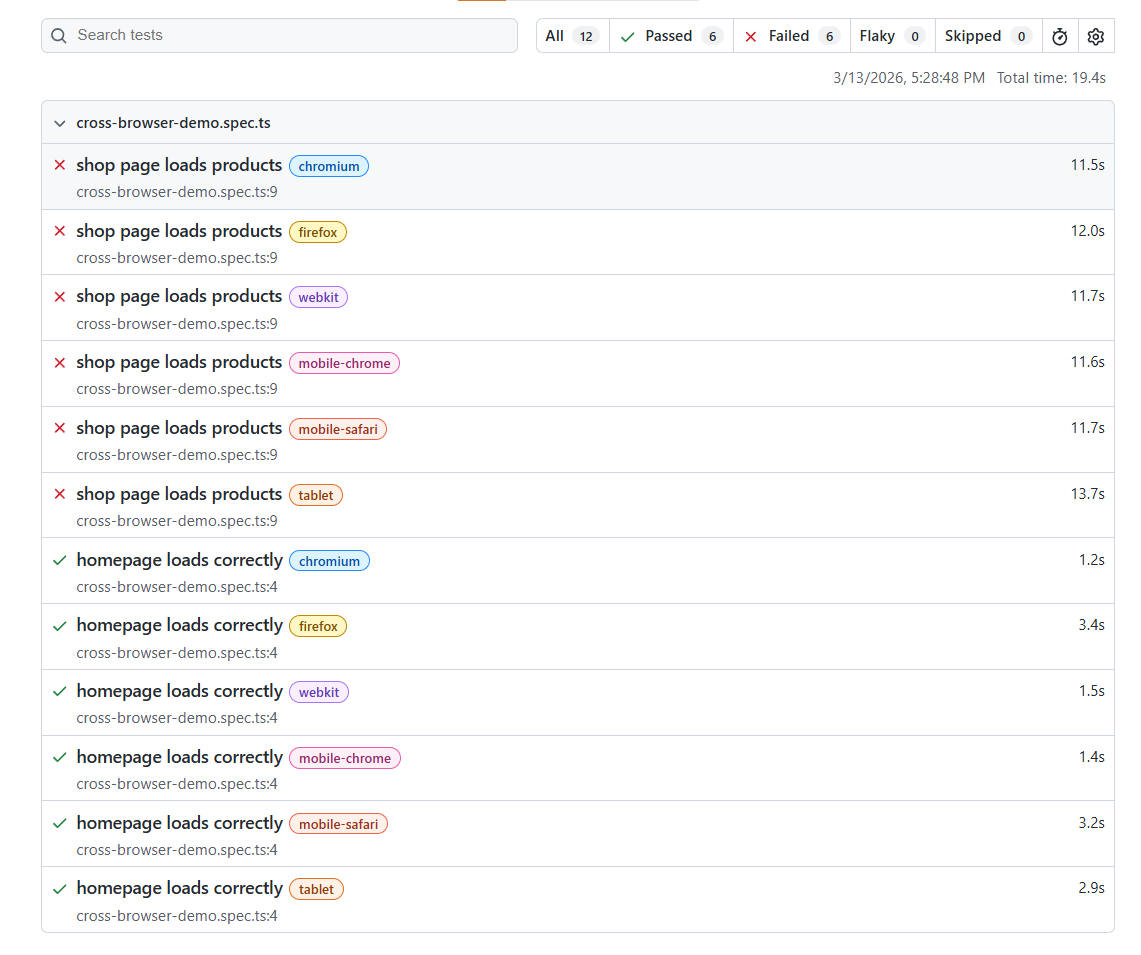Click the red X icon on the first failed test
This screenshot has height=955, width=1141.
(59, 165)
